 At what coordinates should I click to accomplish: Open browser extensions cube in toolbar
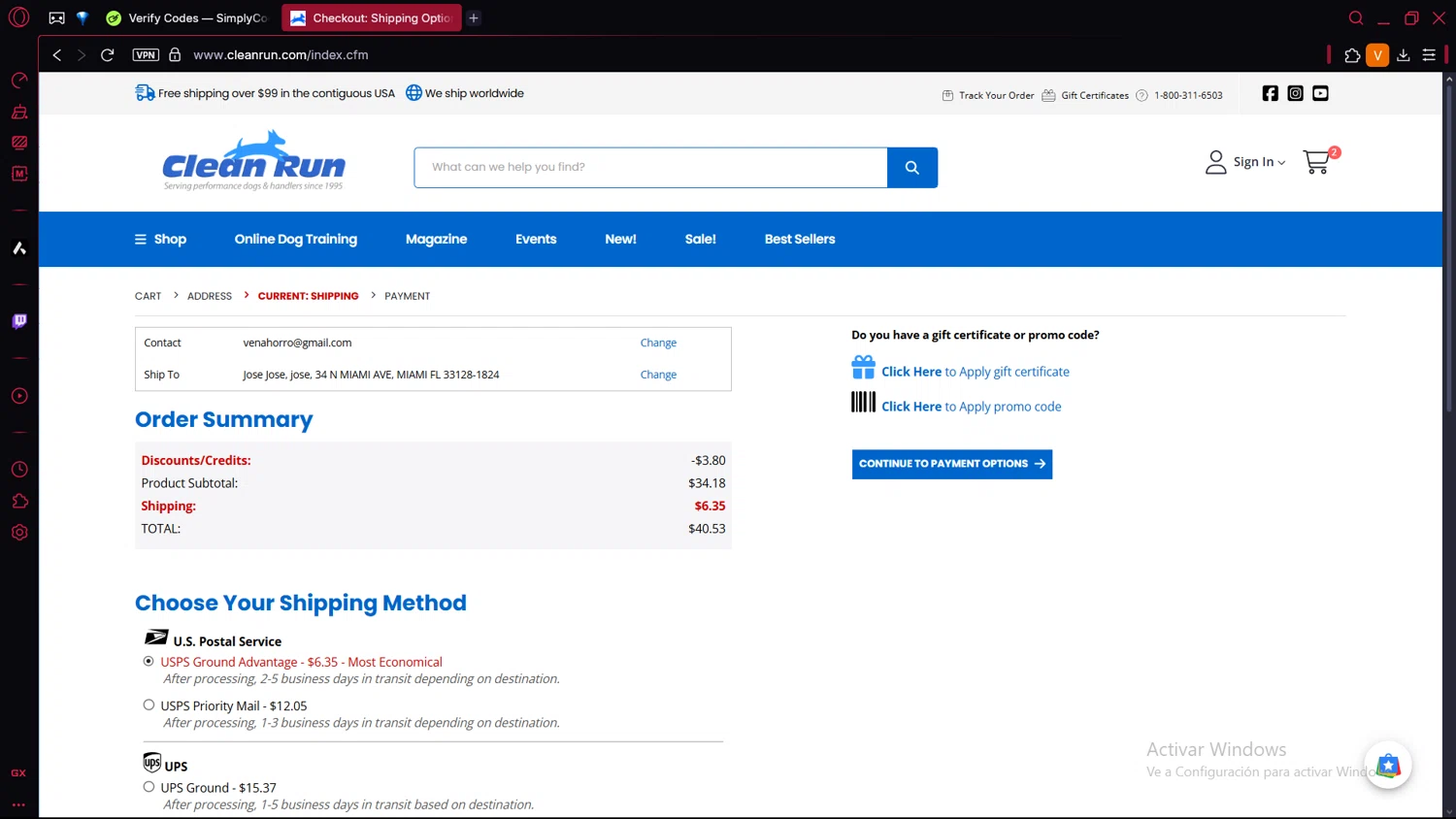(x=1352, y=55)
